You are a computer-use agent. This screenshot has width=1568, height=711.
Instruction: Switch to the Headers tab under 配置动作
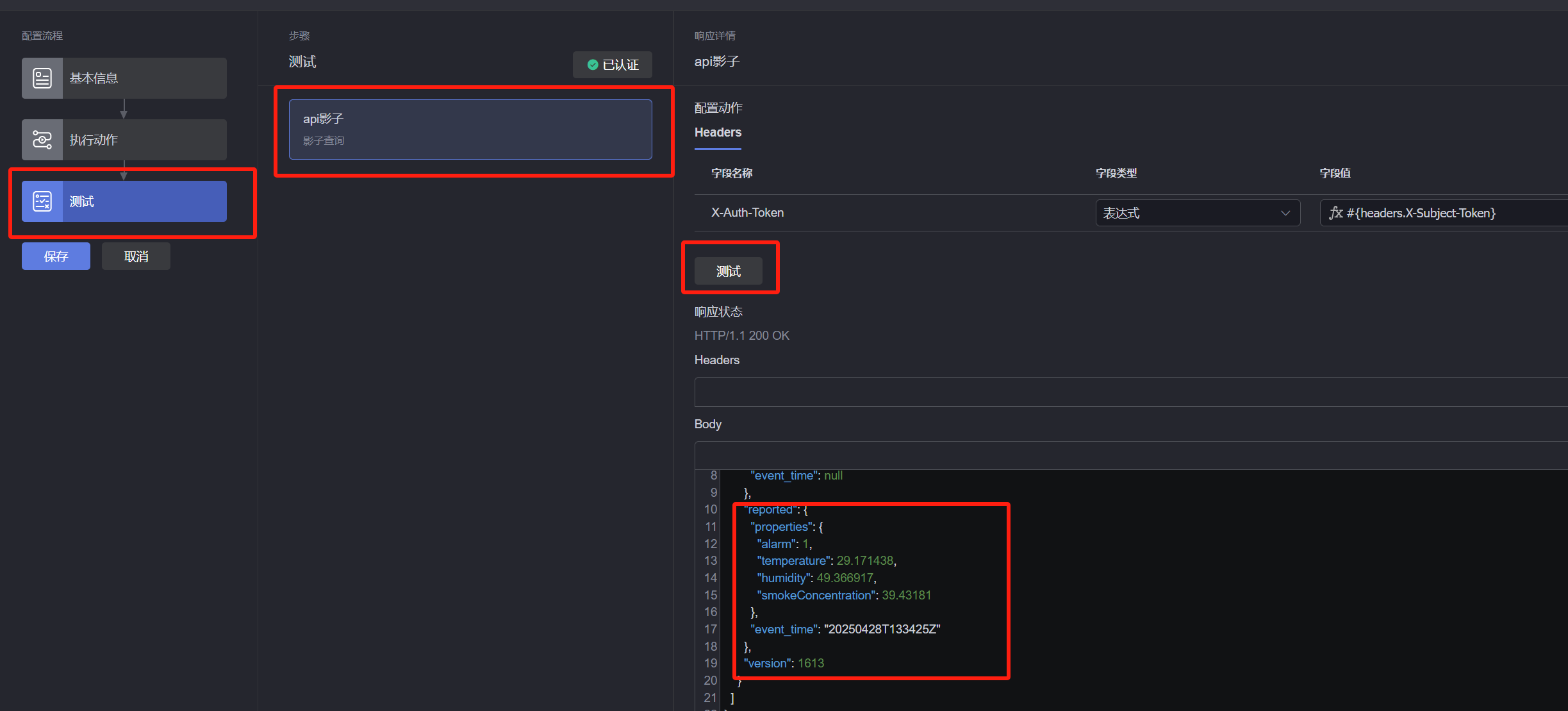tap(718, 133)
